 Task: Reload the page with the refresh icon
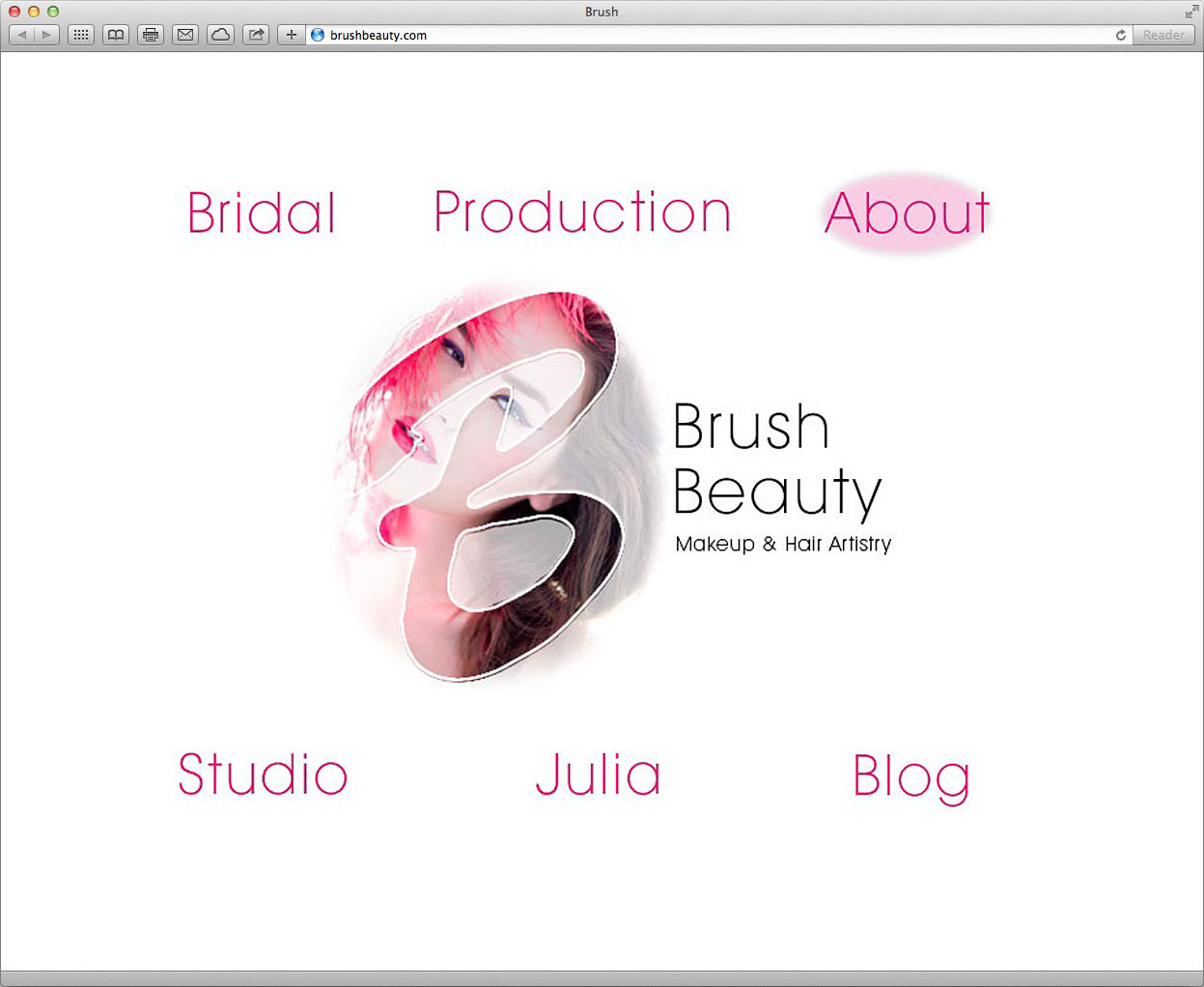1120,35
